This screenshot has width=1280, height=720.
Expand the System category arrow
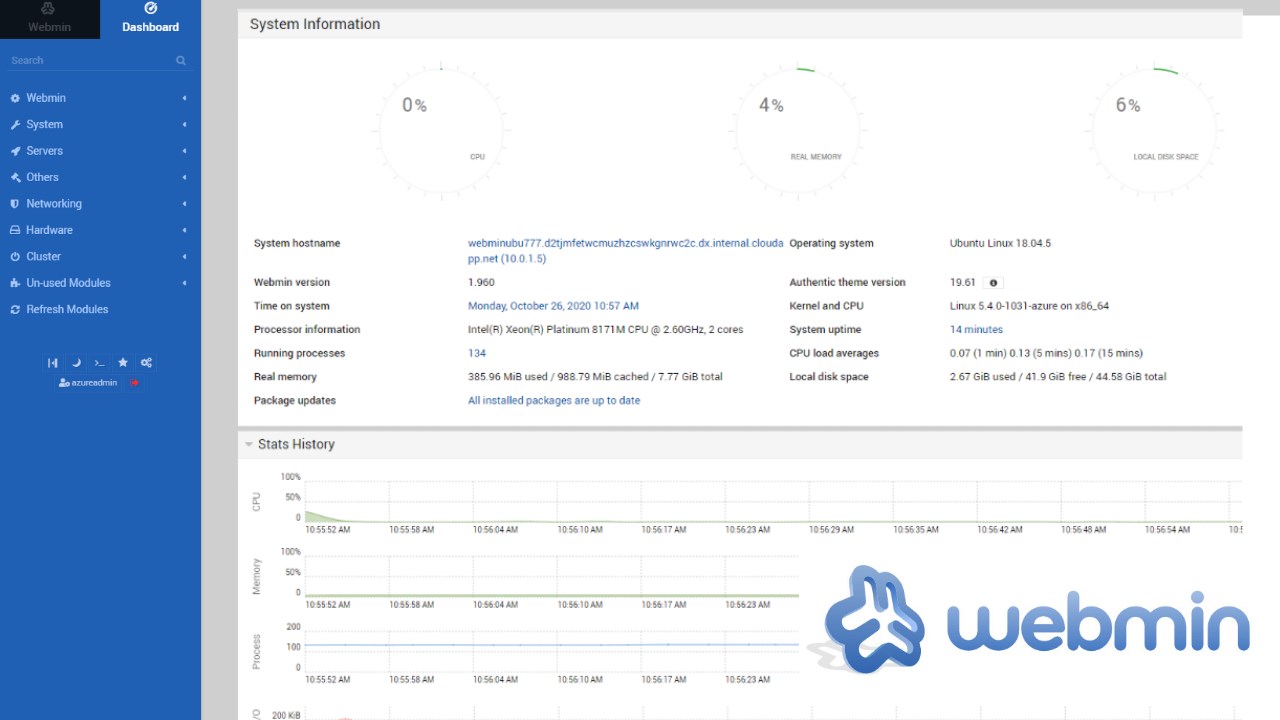point(185,124)
